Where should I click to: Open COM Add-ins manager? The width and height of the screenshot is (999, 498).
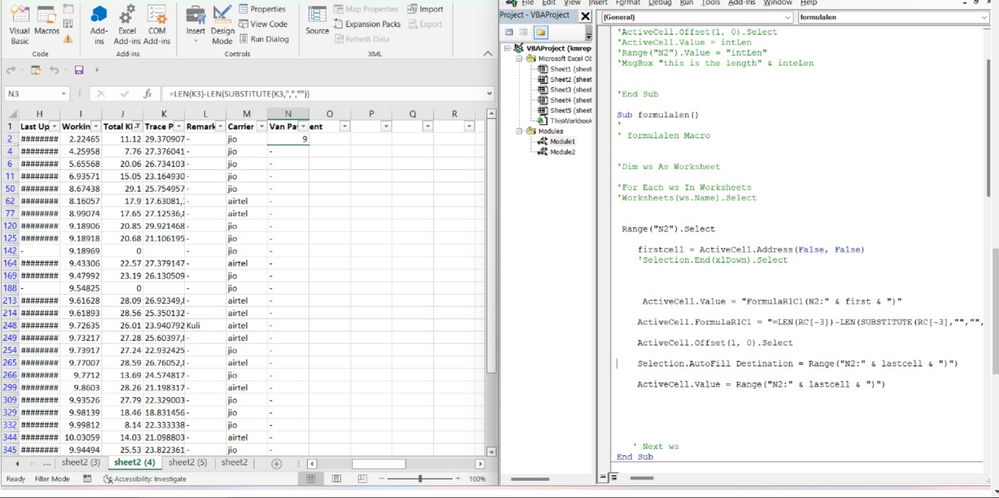pos(157,24)
